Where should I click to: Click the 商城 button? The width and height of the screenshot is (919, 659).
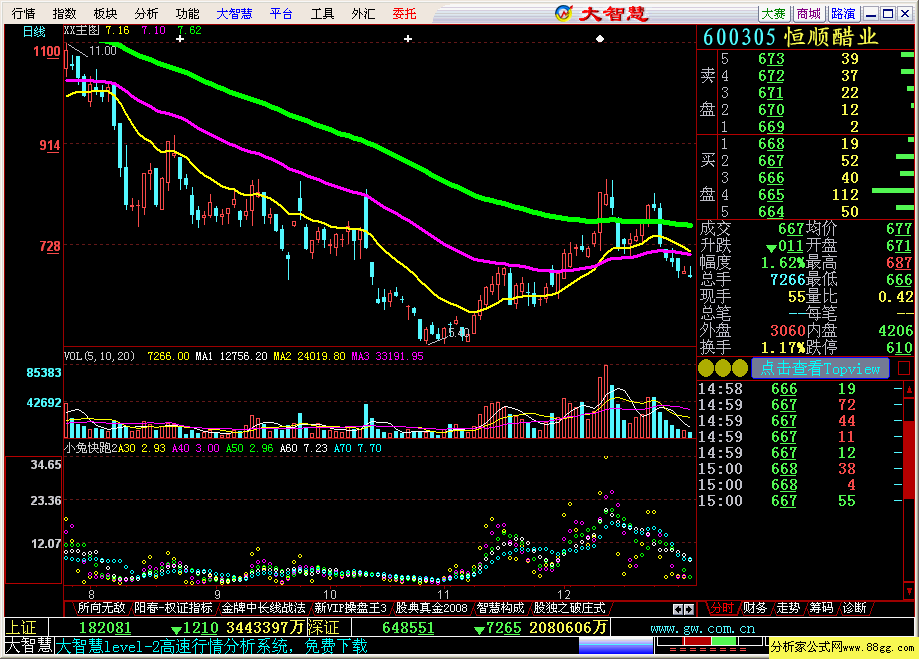[808, 13]
